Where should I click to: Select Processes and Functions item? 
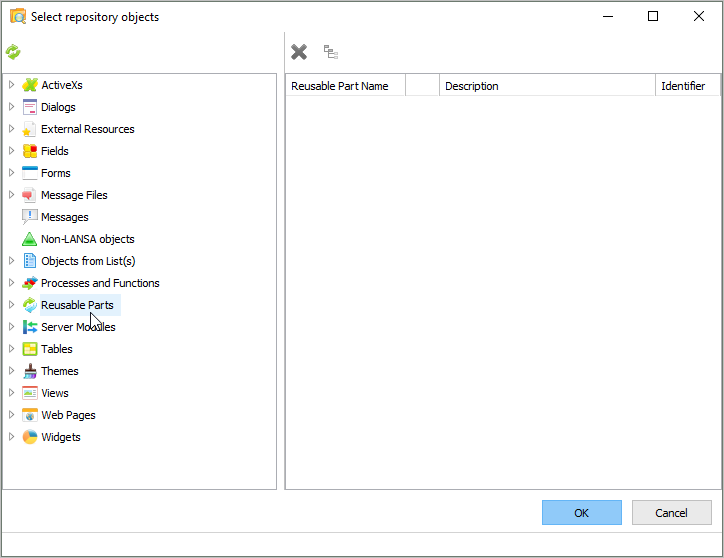(x=100, y=283)
